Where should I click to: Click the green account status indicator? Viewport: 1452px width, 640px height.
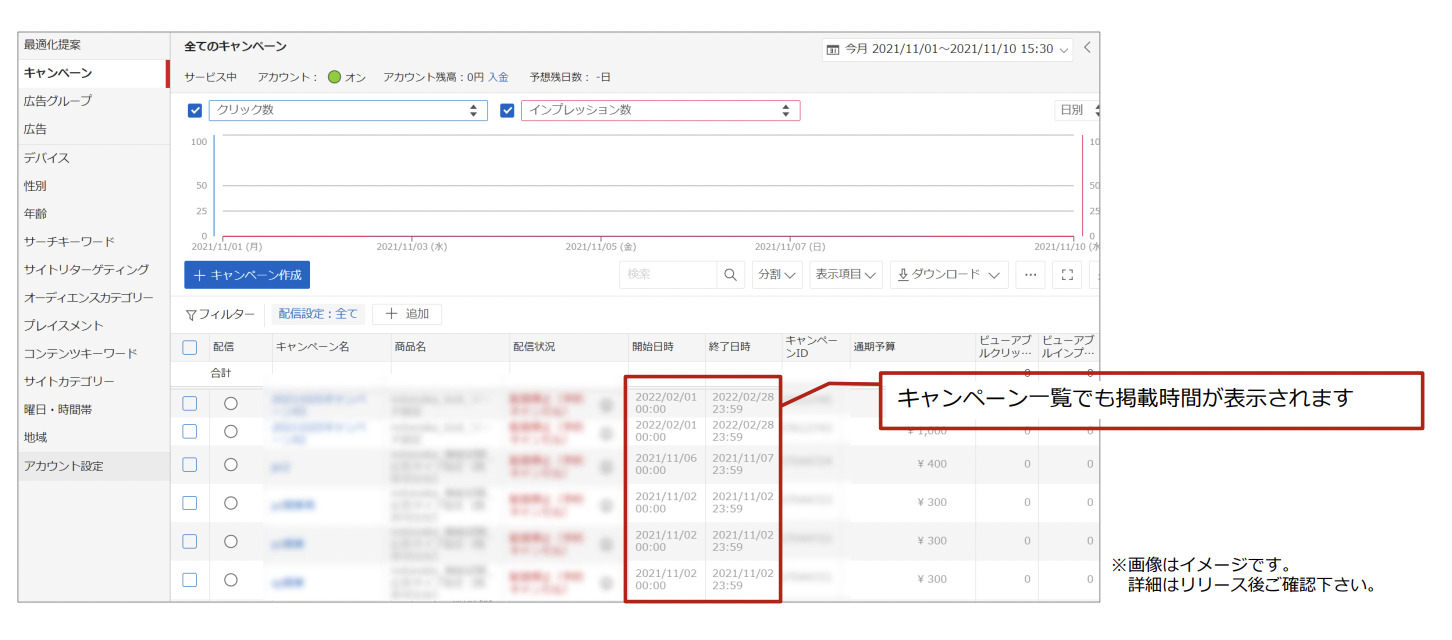click(334, 77)
